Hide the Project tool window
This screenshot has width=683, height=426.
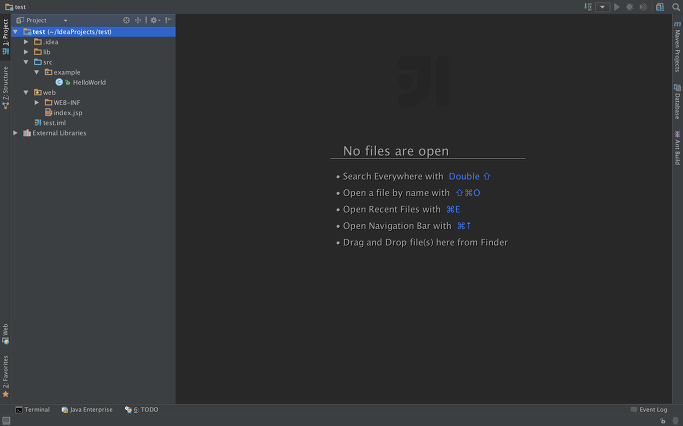(x=168, y=20)
